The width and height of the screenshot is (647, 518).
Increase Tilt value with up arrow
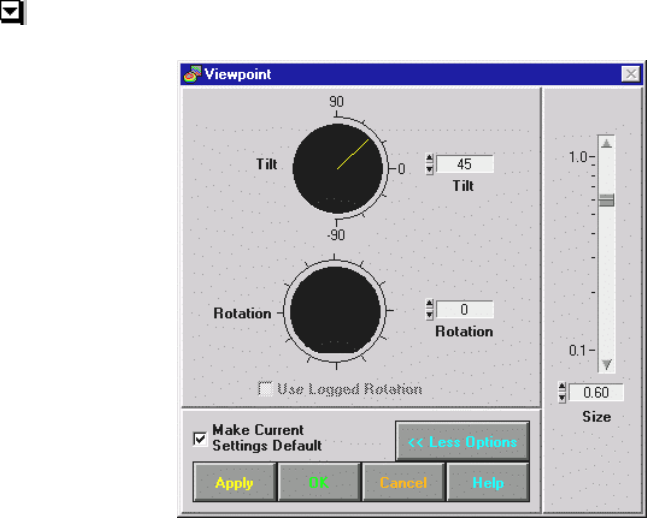click(x=430, y=158)
